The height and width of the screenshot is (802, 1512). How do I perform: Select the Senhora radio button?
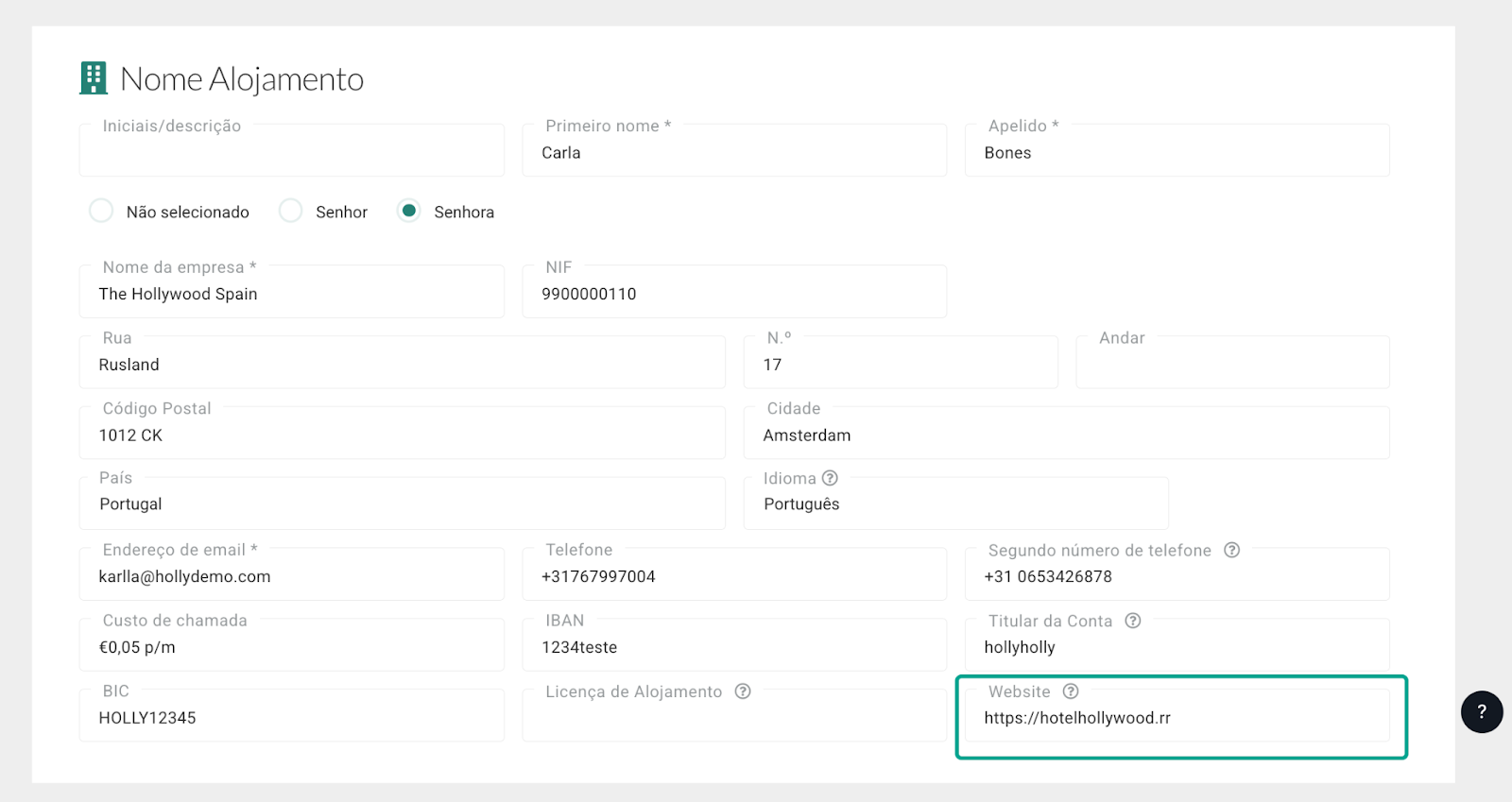tap(408, 211)
